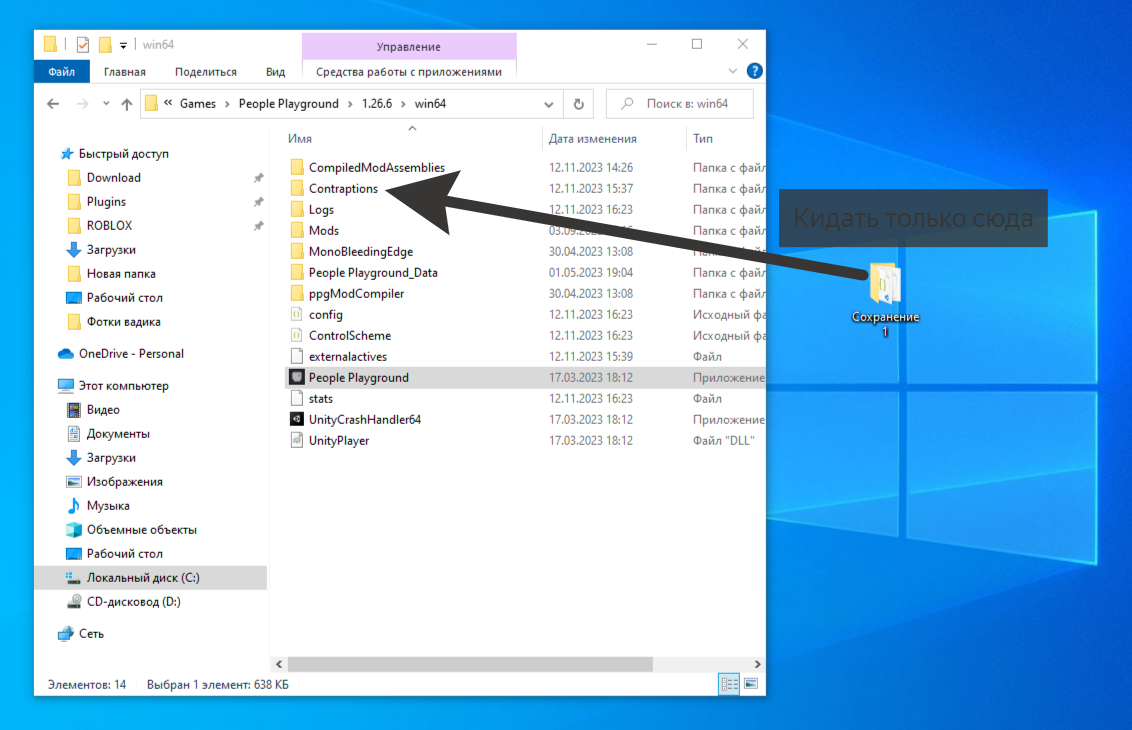Click the Refresh button in address bar
Viewport: 1132px width, 730px height.
point(578,104)
